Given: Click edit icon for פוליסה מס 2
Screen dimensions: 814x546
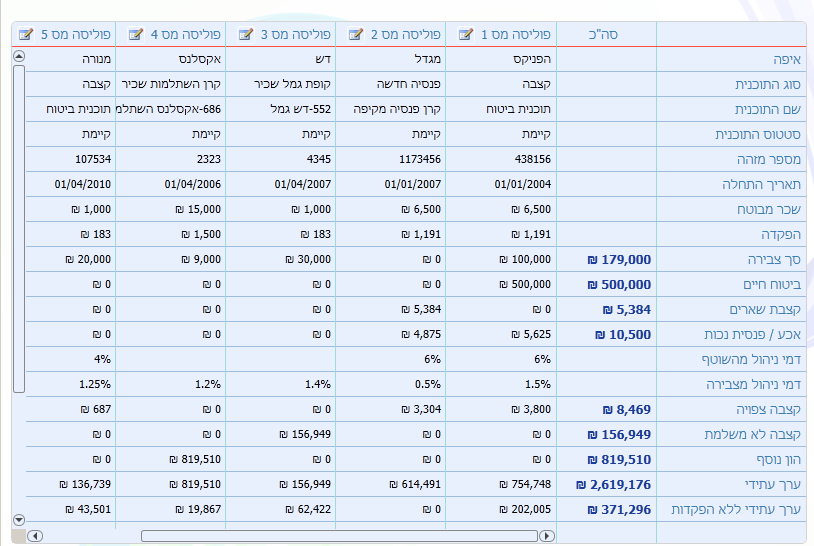Looking at the screenshot, I should [x=356, y=35].
